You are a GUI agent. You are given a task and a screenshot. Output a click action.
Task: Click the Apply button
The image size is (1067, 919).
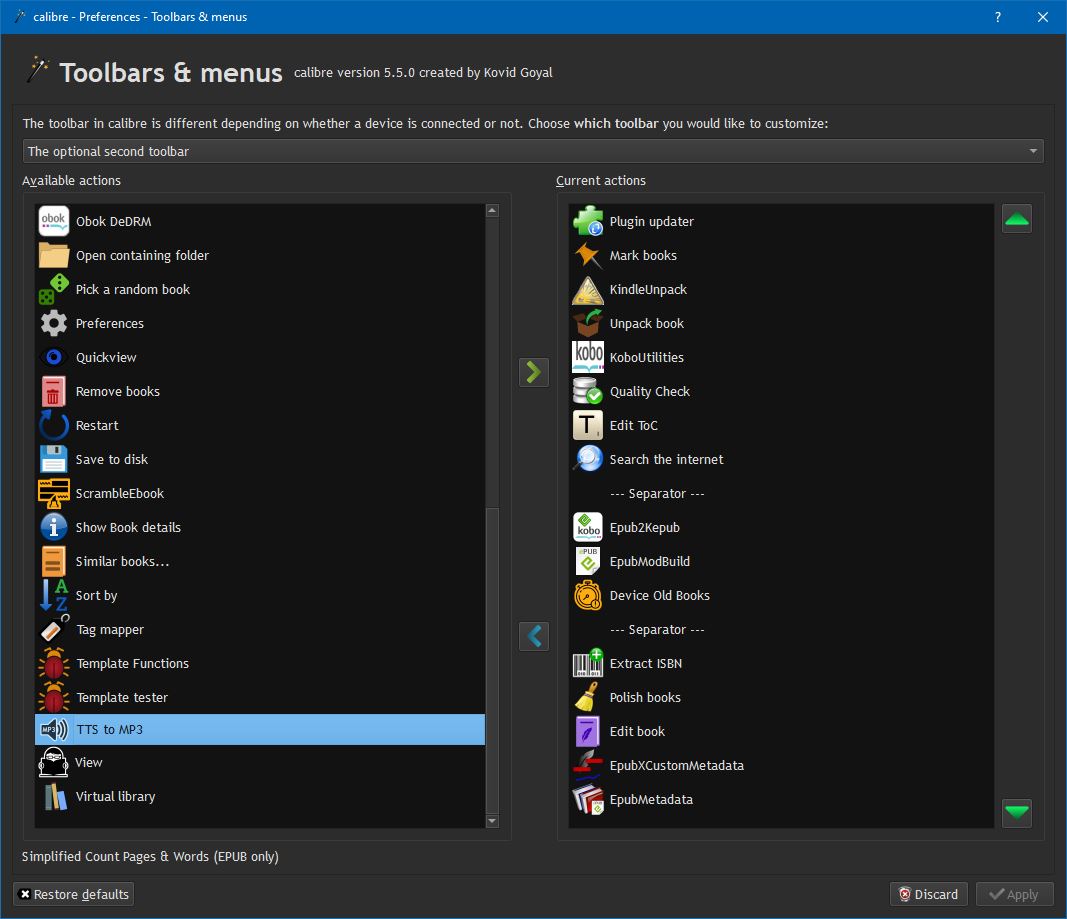[1015, 894]
